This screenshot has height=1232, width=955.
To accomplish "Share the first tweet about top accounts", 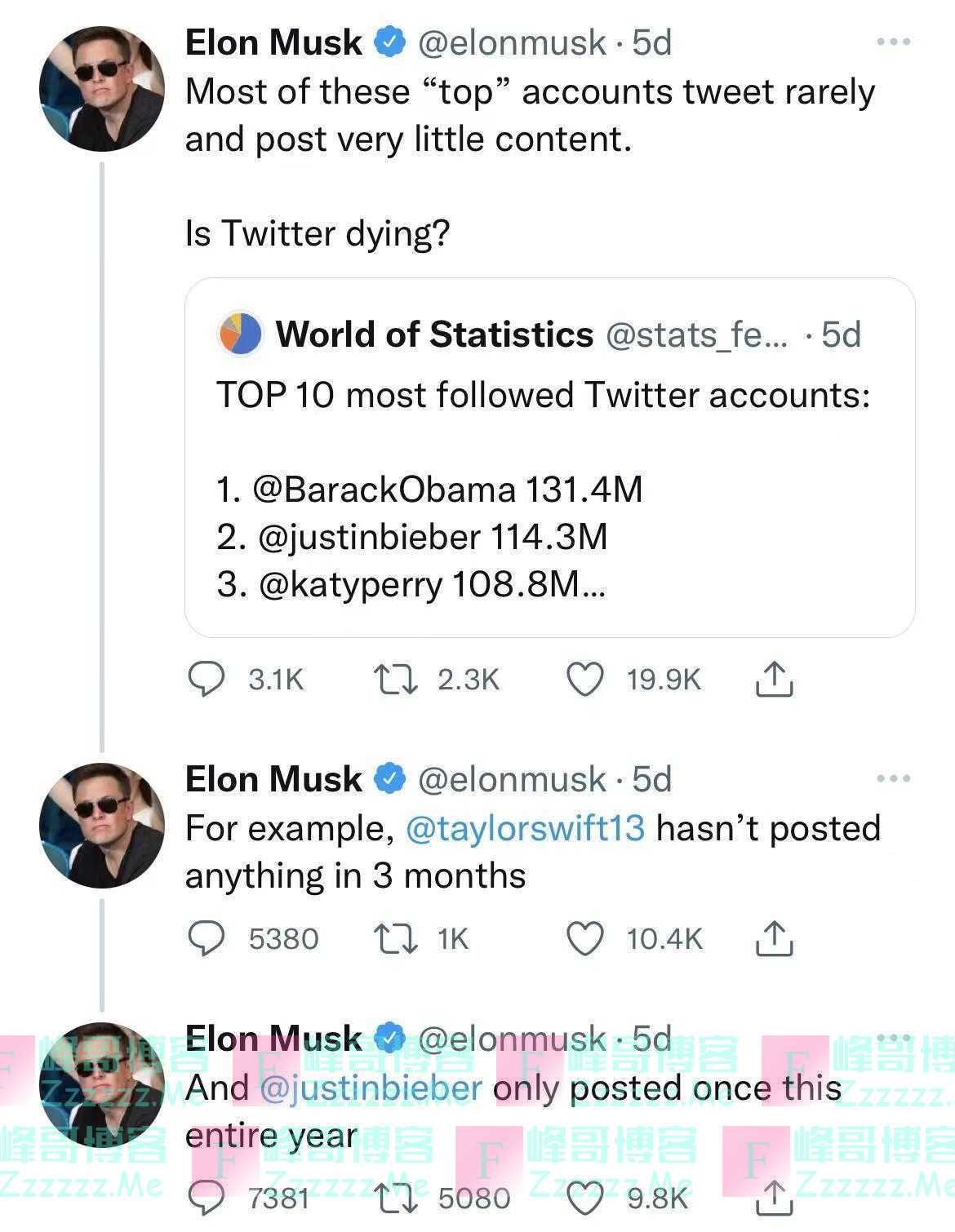I will [x=774, y=680].
